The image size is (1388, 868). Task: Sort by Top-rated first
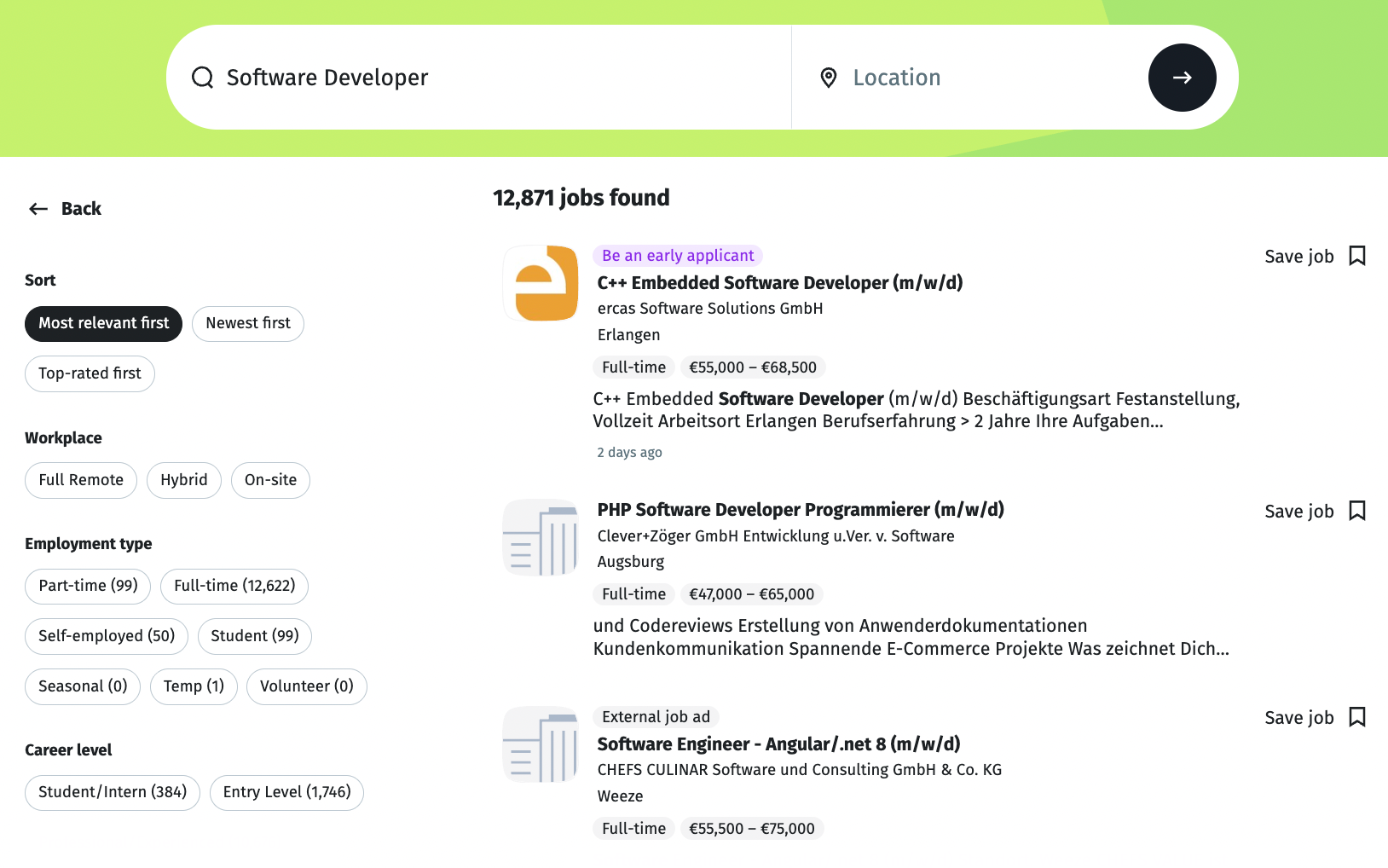(90, 373)
